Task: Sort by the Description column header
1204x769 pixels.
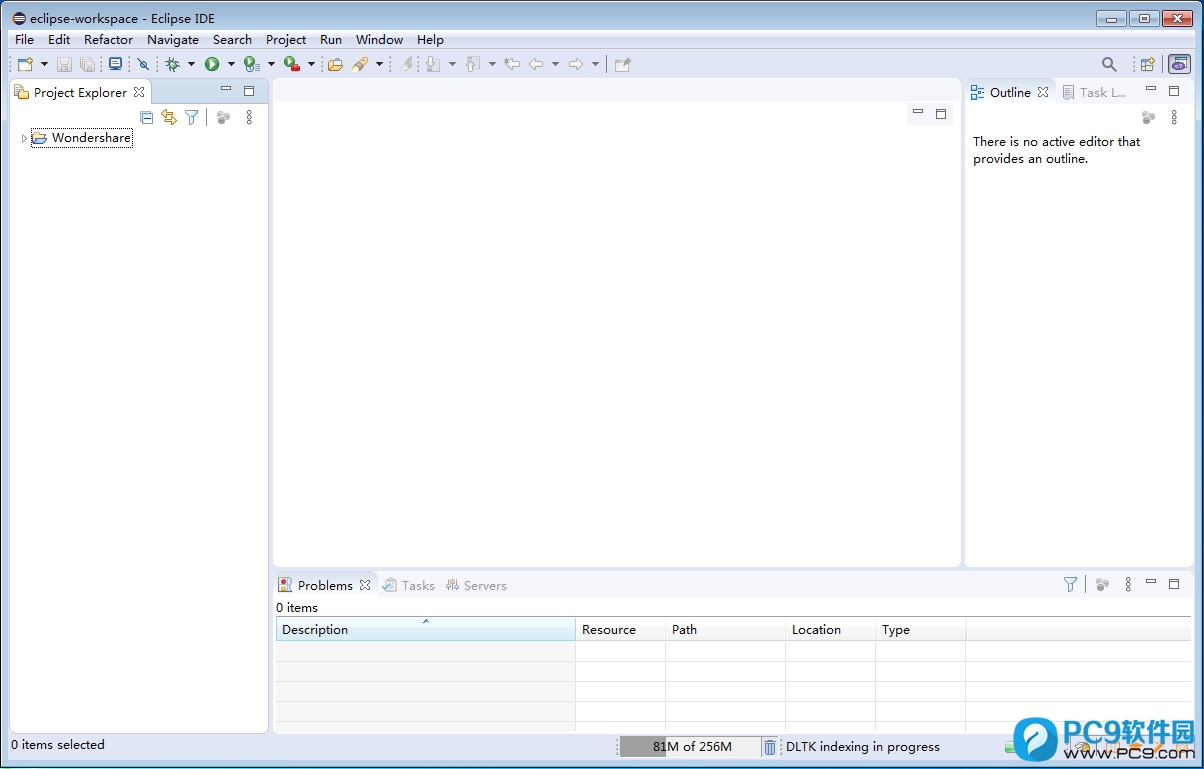Action: (426, 629)
